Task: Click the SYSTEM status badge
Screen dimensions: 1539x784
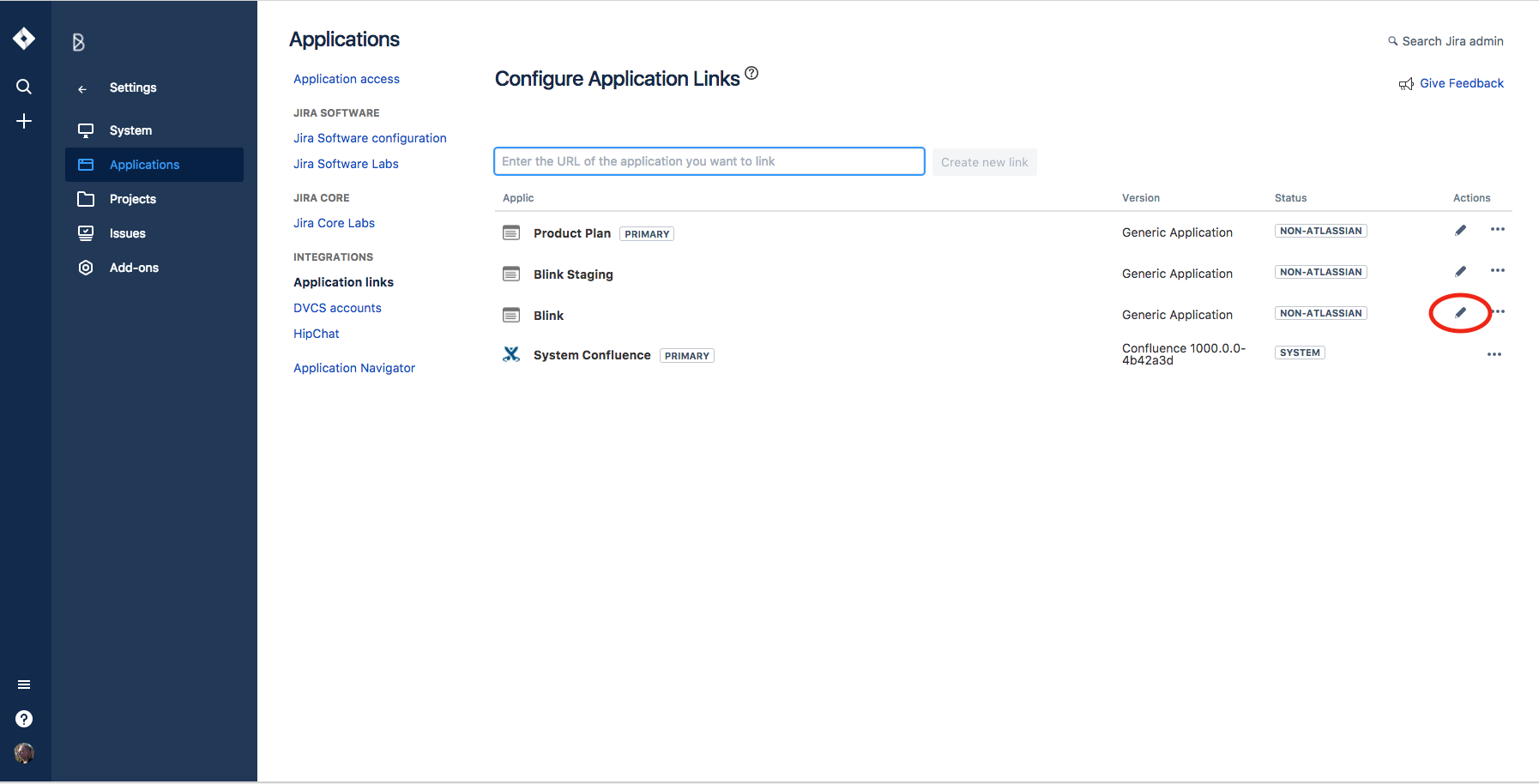Action: coord(1300,353)
